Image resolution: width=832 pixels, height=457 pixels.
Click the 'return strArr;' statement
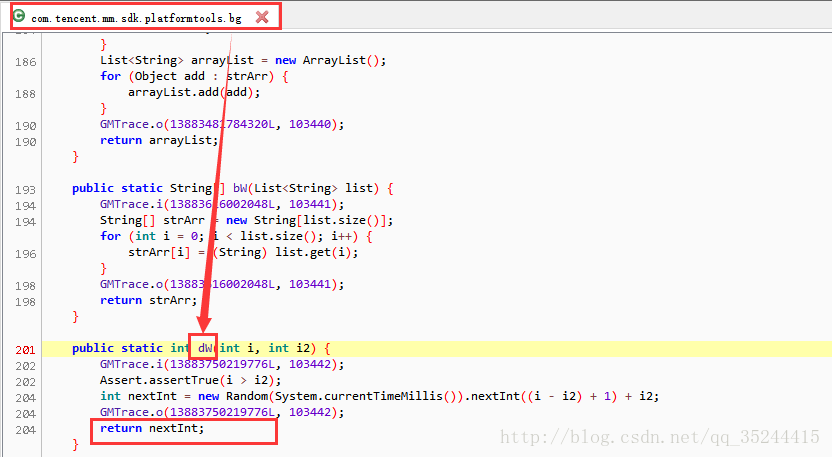coord(148,300)
